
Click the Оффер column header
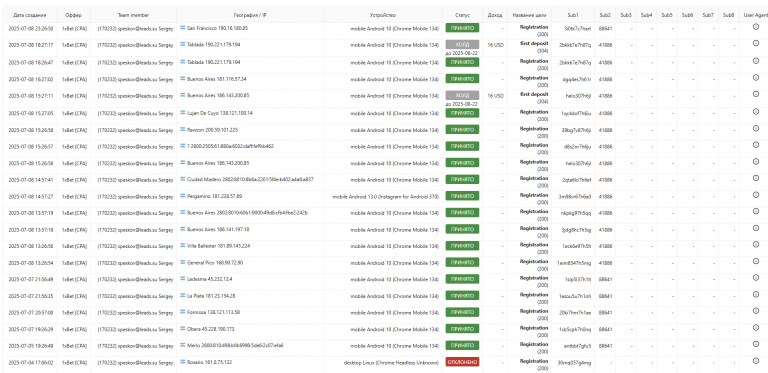[74, 15]
